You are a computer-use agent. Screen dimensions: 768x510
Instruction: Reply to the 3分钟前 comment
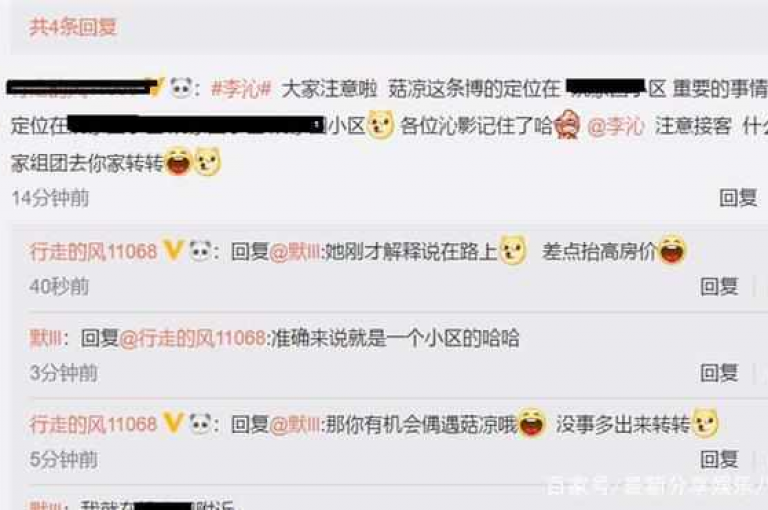pos(719,373)
